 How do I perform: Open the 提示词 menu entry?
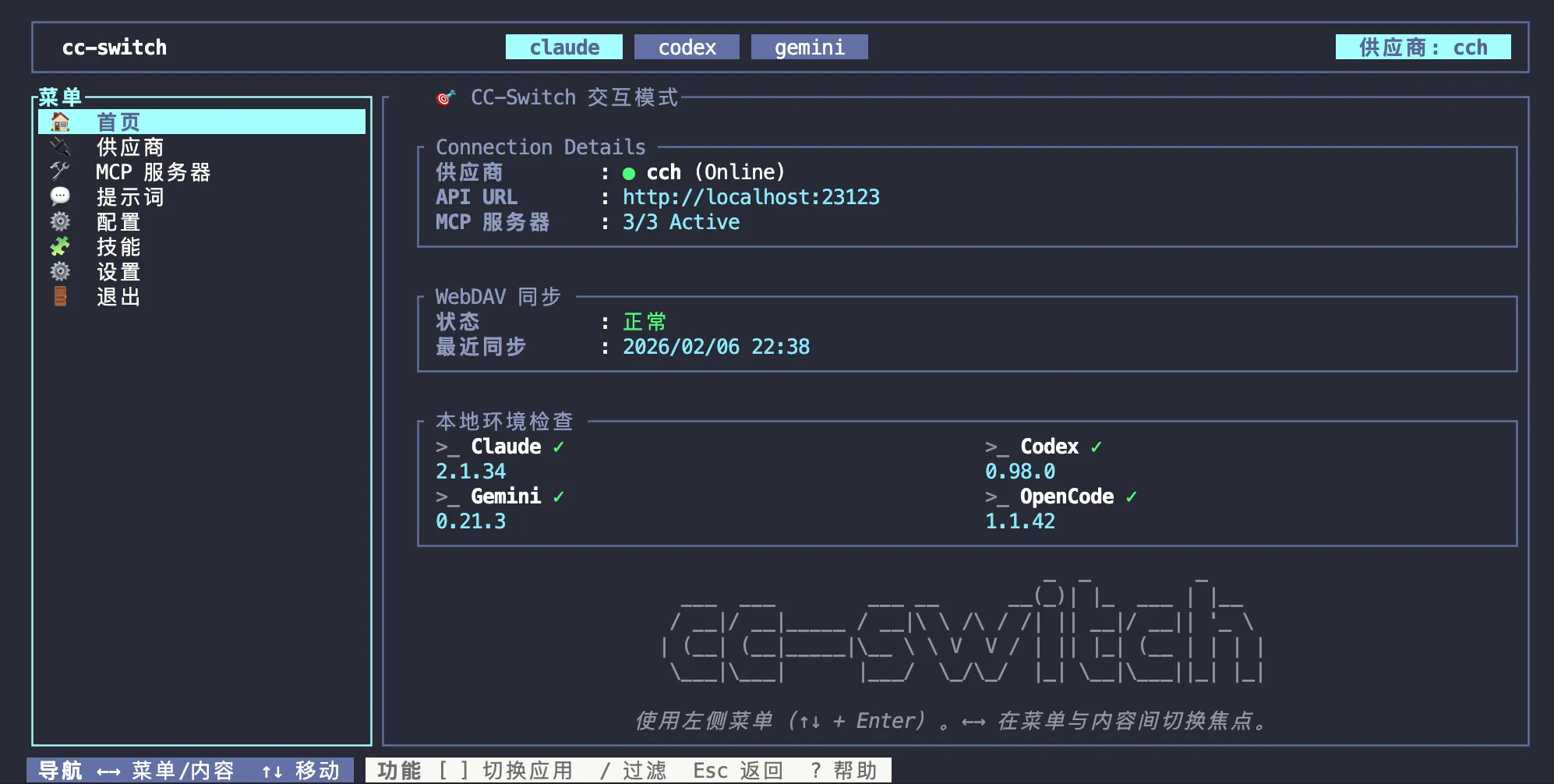click(x=130, y=197)
